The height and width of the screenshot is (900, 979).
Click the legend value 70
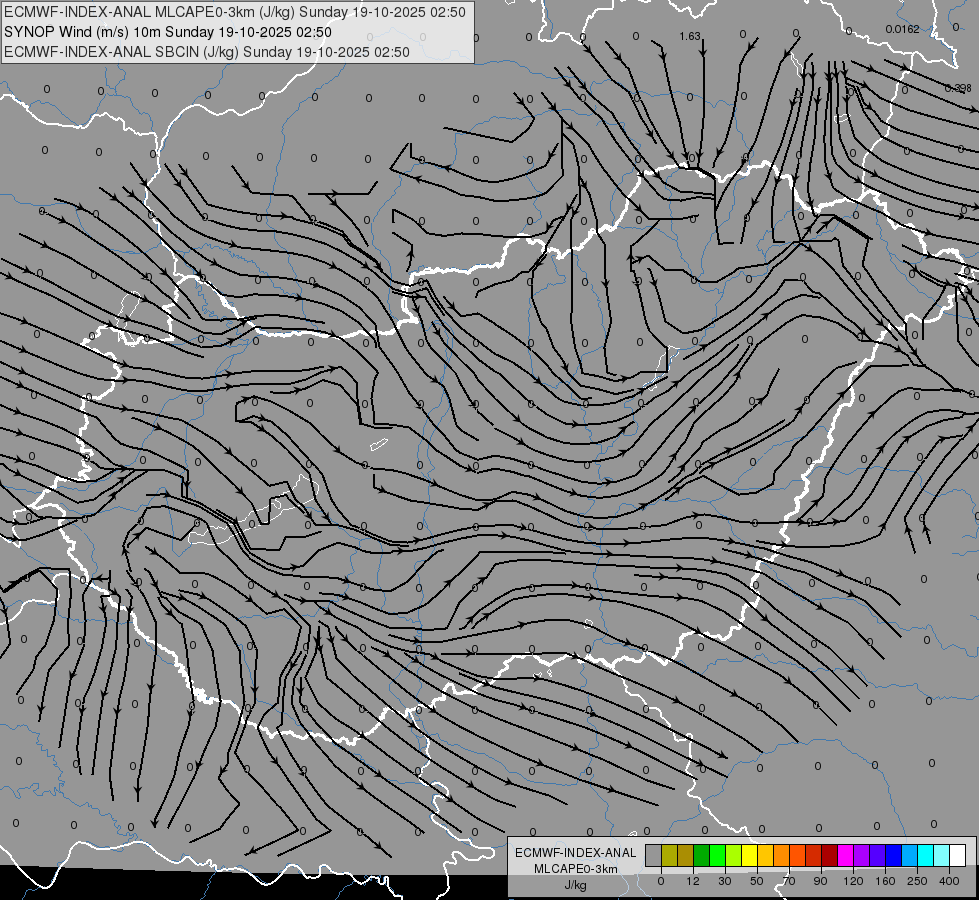(789, 881)
